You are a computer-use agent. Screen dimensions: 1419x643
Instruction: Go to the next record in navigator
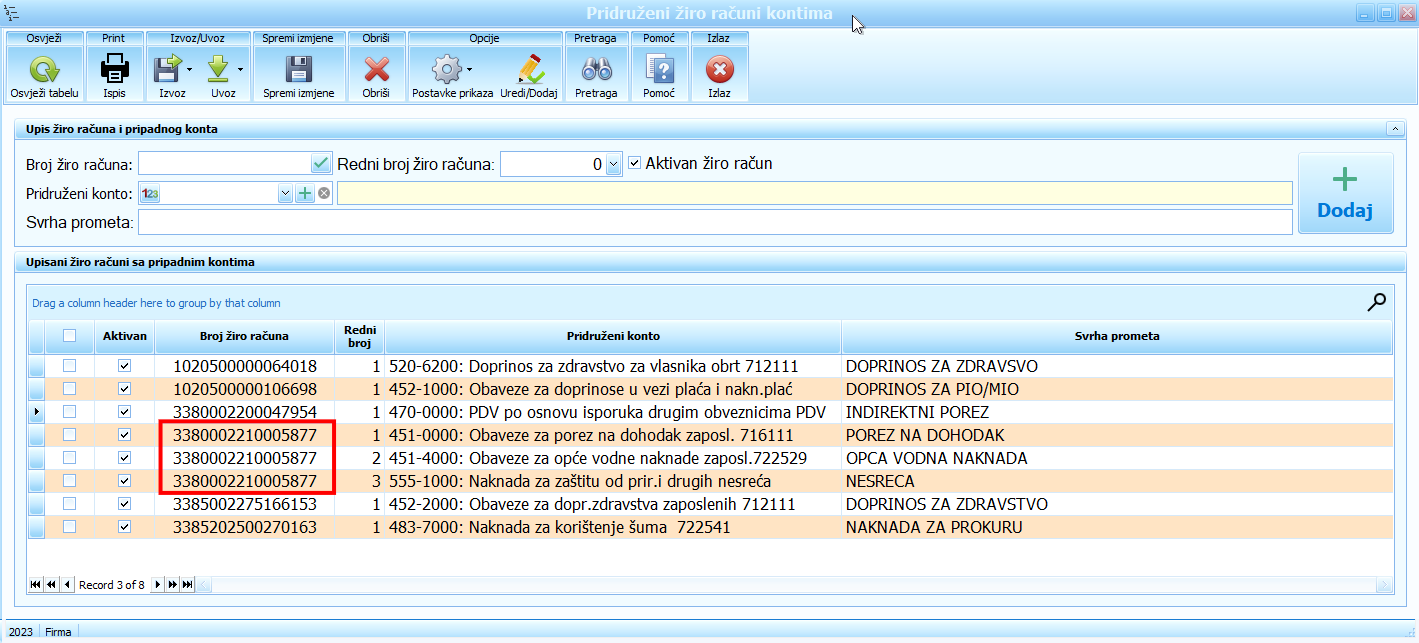157,584
